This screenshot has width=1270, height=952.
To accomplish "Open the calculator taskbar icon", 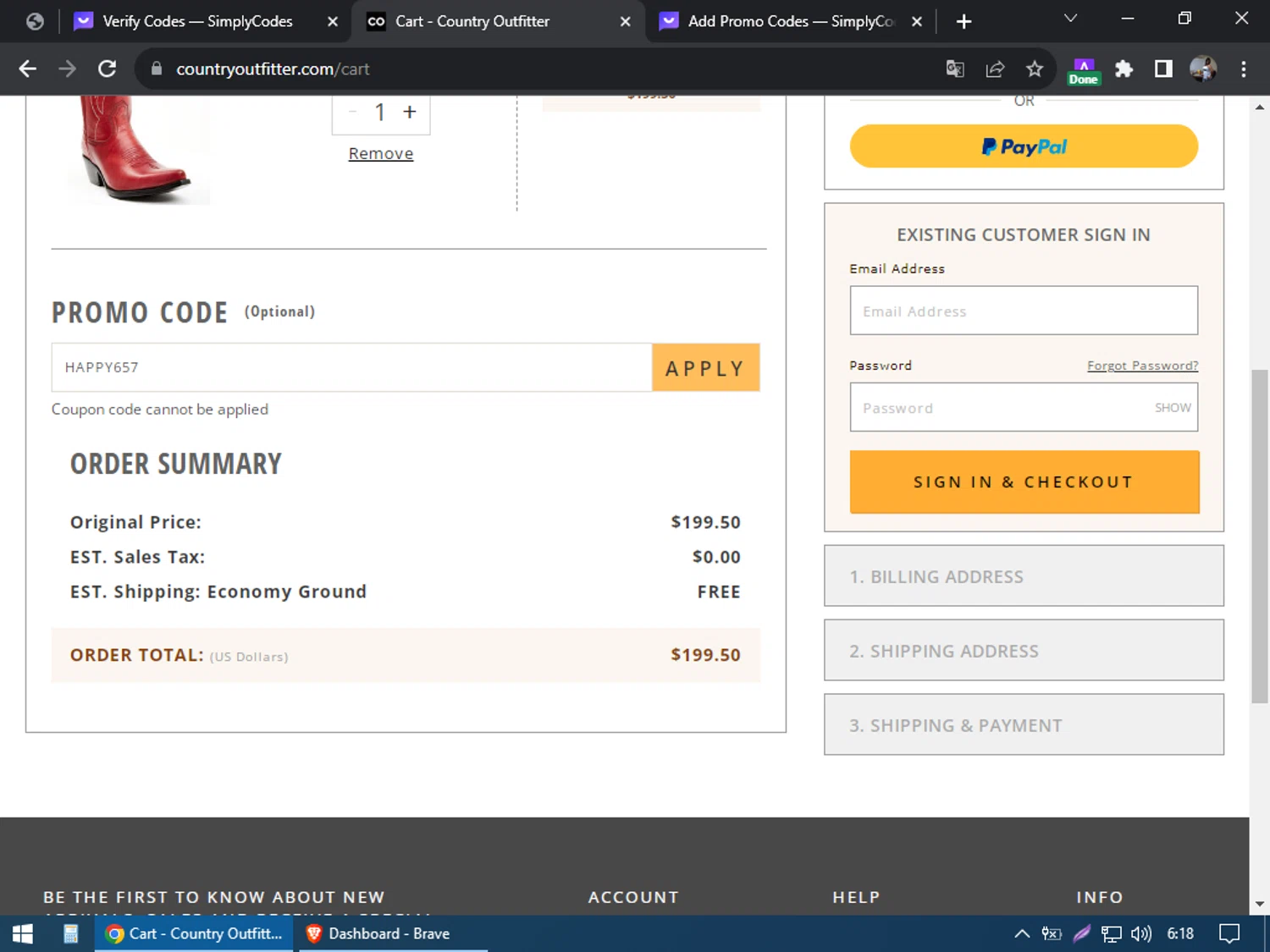I will pyautogui.click(x=70, y=933).
